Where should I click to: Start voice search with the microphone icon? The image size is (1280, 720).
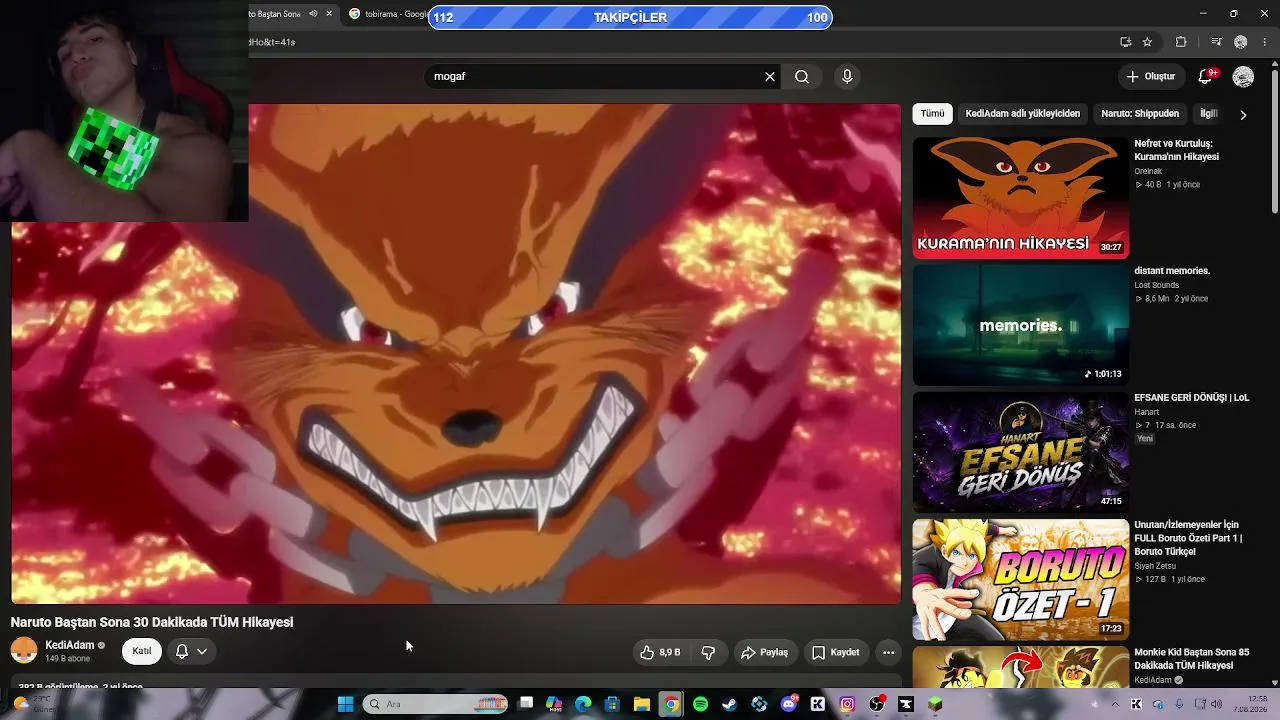click(847, 77)
